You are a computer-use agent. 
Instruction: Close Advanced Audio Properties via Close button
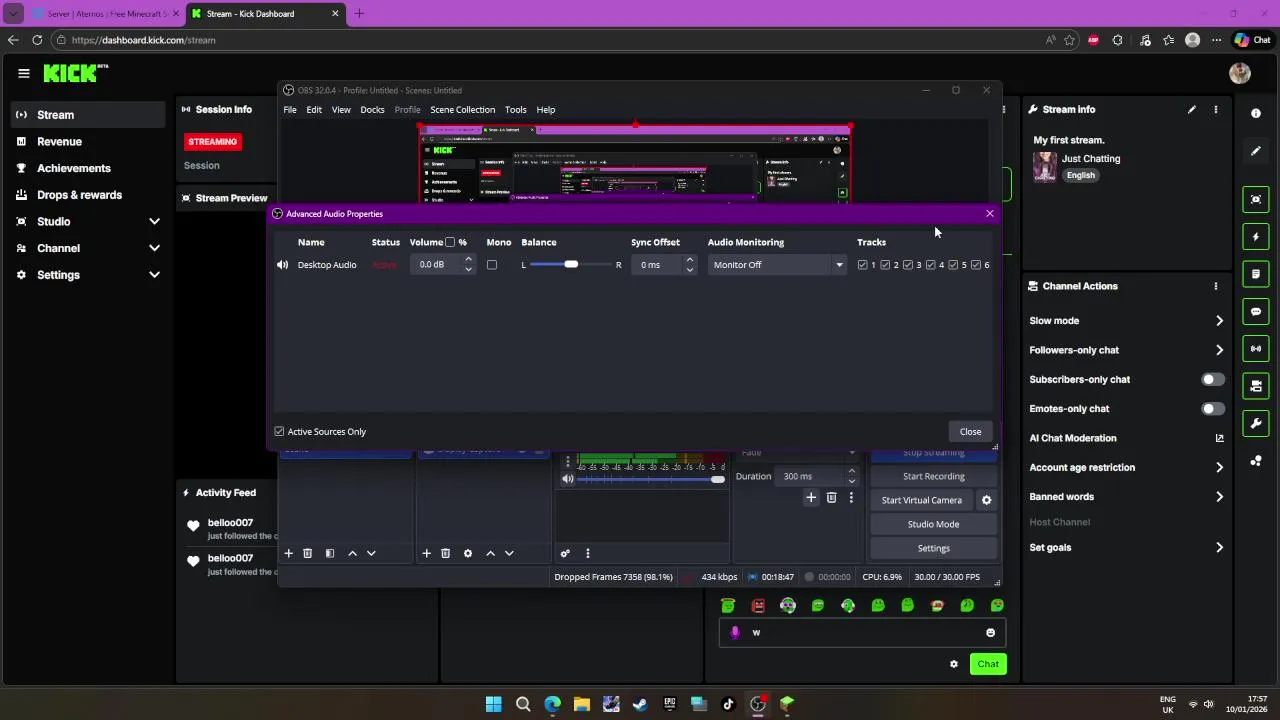tap(970, 432)
